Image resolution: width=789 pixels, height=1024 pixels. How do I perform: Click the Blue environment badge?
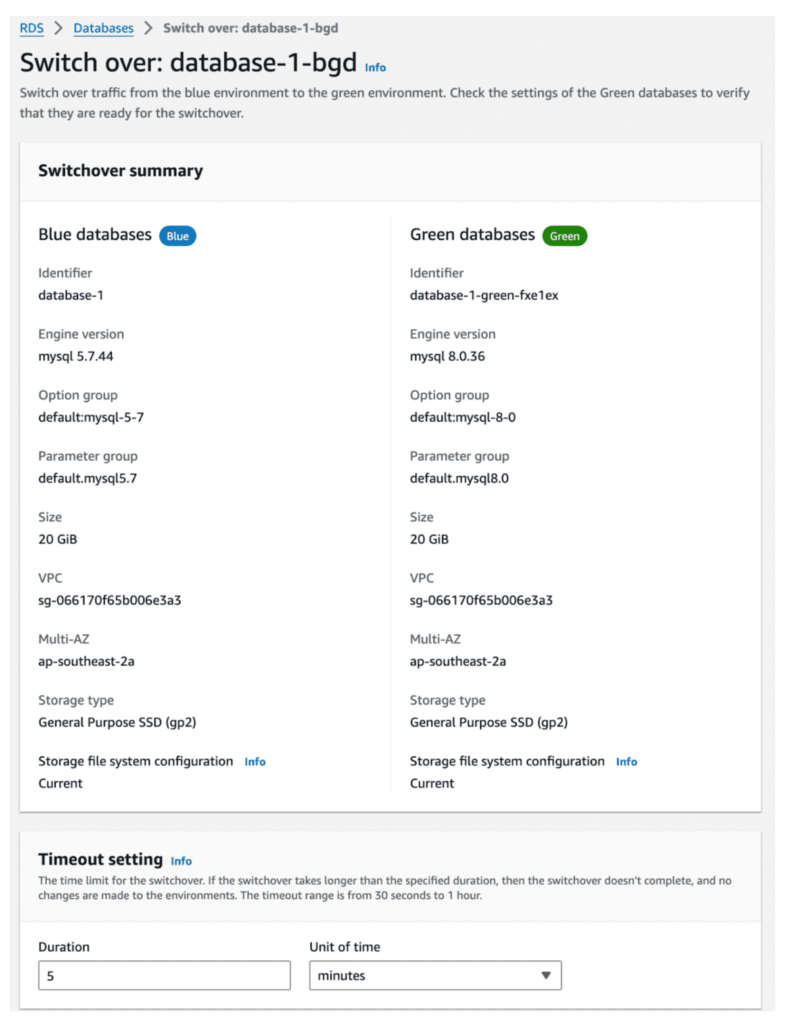coord(178,236)
